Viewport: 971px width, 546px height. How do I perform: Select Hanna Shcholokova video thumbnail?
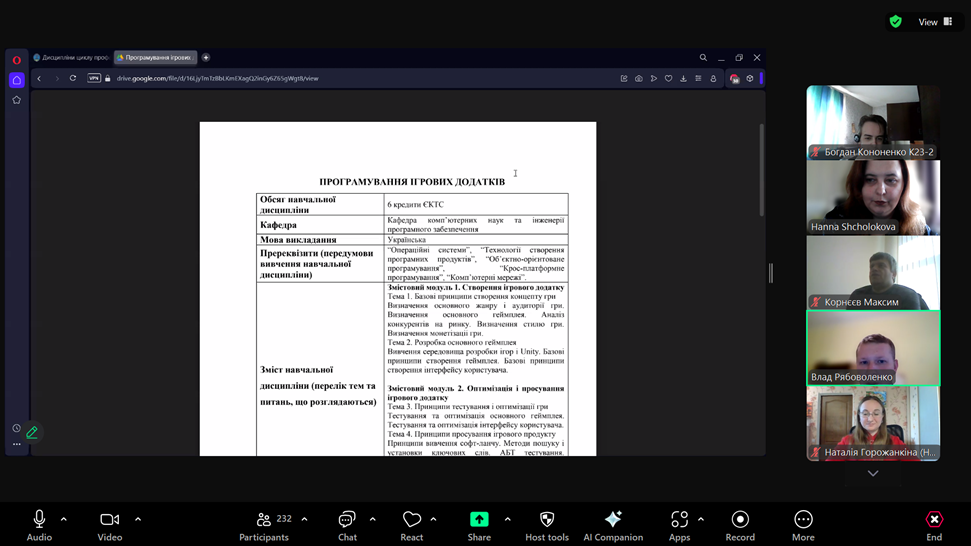pos(873,197)
